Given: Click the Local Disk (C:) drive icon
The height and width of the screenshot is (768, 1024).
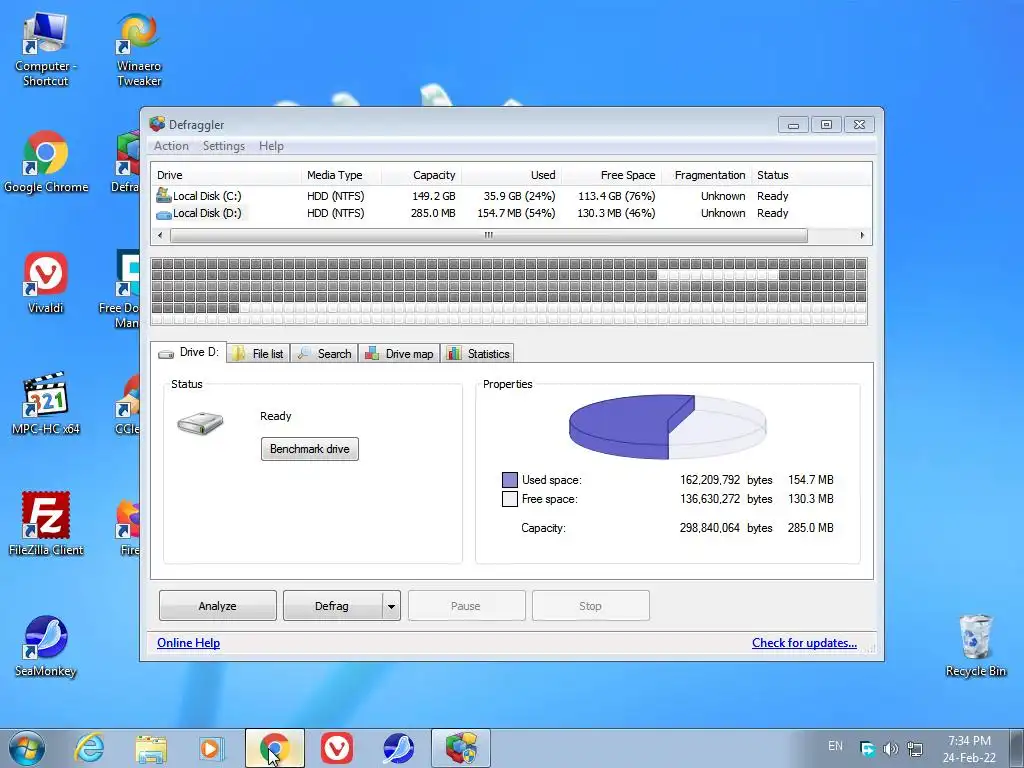Looking at the screenshot, I should point(163,195).
